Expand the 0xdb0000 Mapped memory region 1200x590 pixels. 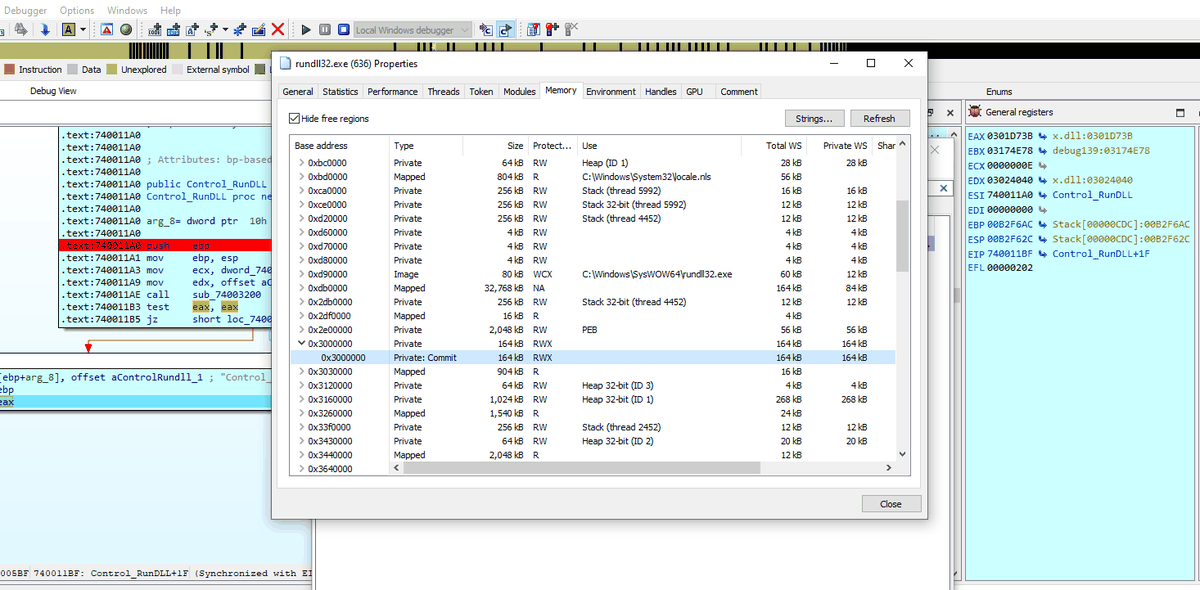point(301,288)
